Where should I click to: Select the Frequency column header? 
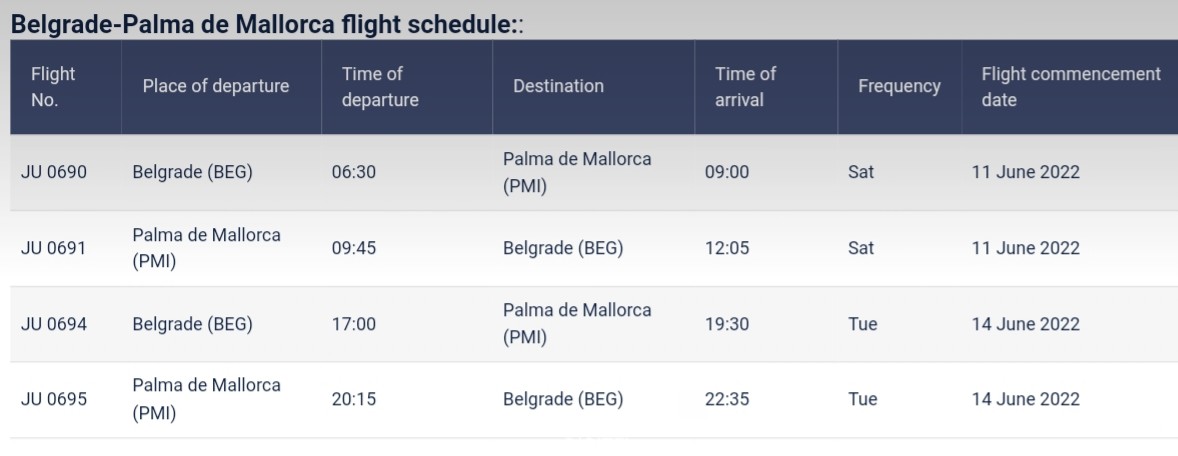[899, 86]
